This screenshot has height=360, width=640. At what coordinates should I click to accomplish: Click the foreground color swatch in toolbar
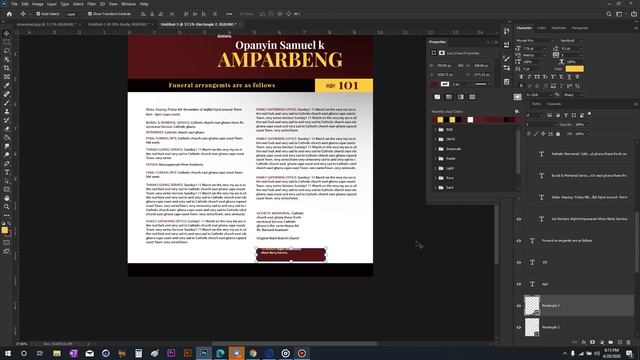click(x=4, y=230)
